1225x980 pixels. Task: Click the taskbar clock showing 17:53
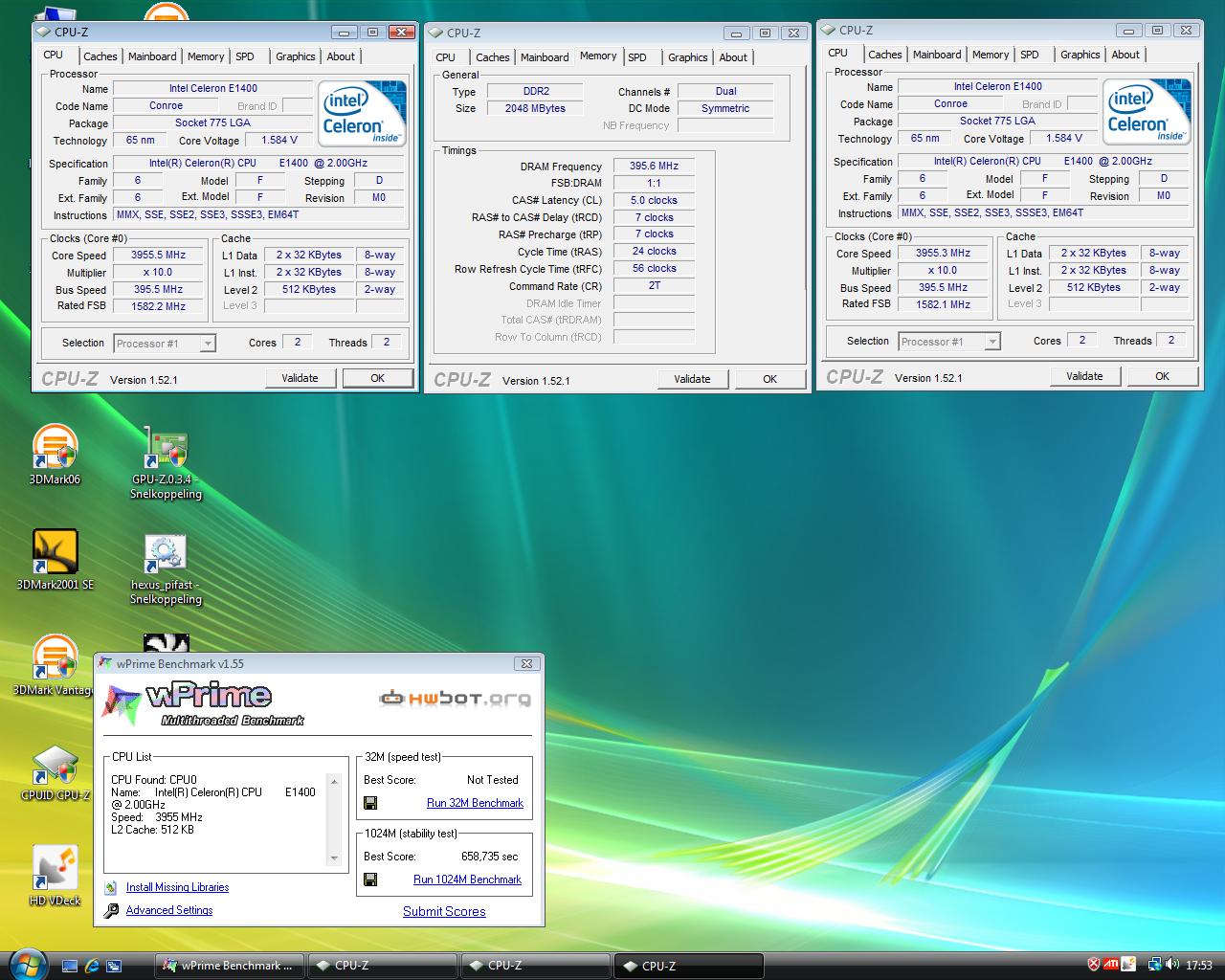1198,966
